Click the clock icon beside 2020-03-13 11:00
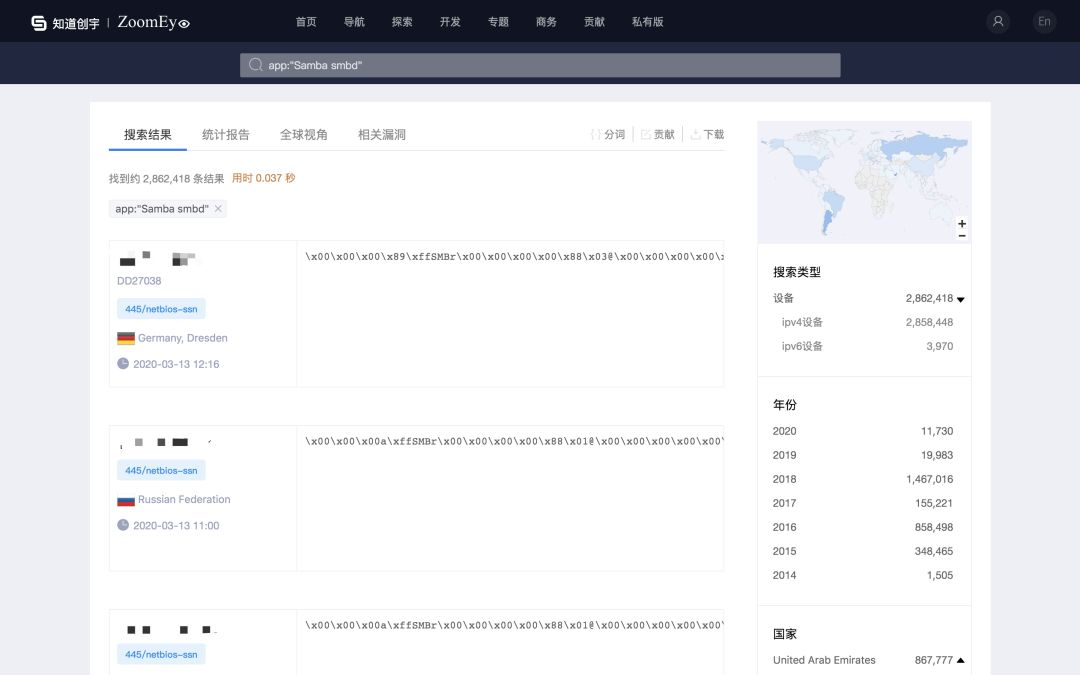This screenshot has height=675, width=1080. point(123,525)
